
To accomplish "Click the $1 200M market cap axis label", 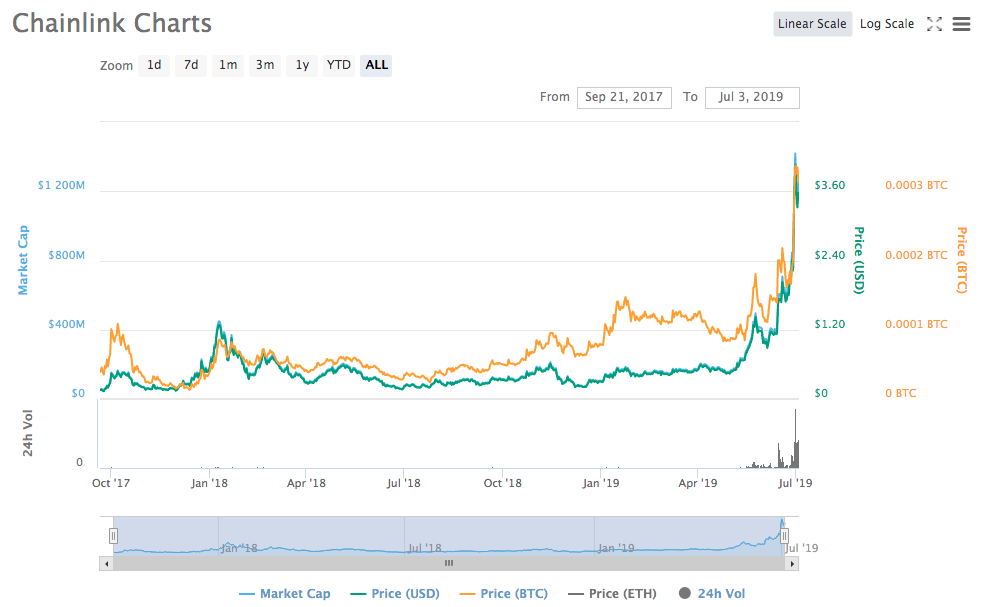I will (x=61, y=185).
